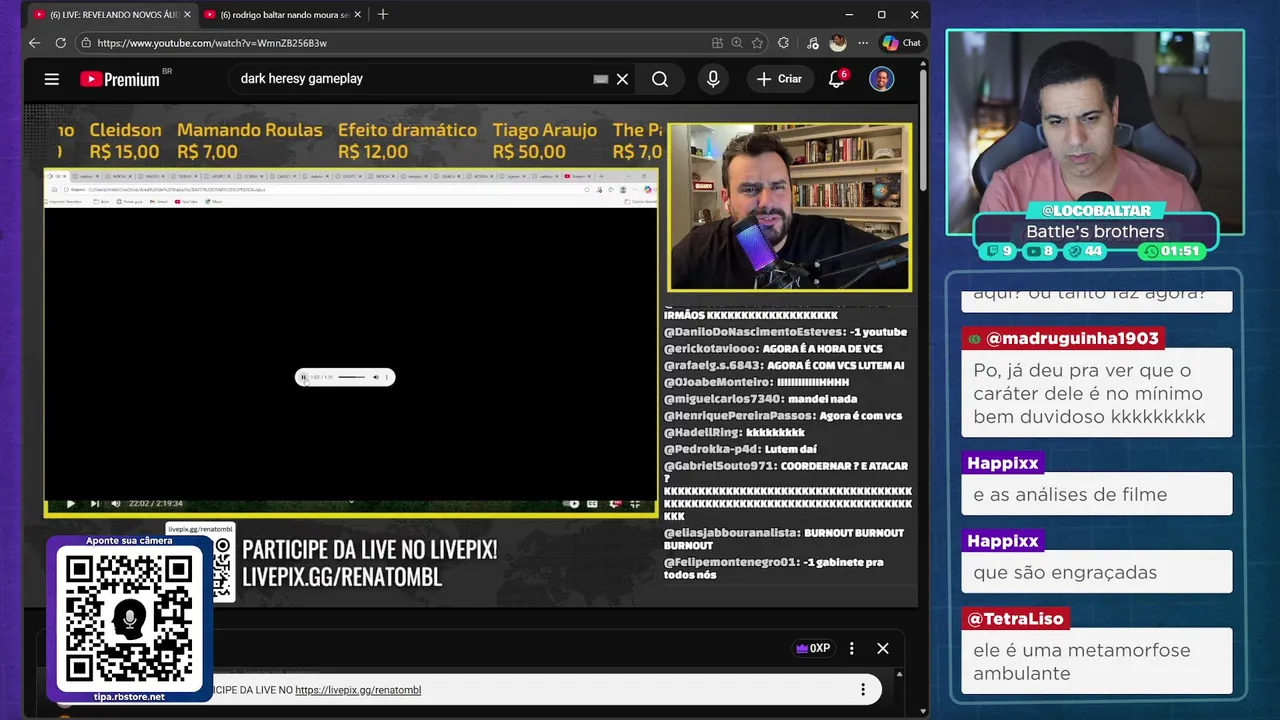Click the 01:51 timer counter in overlay

click(x=1172, y=251)
